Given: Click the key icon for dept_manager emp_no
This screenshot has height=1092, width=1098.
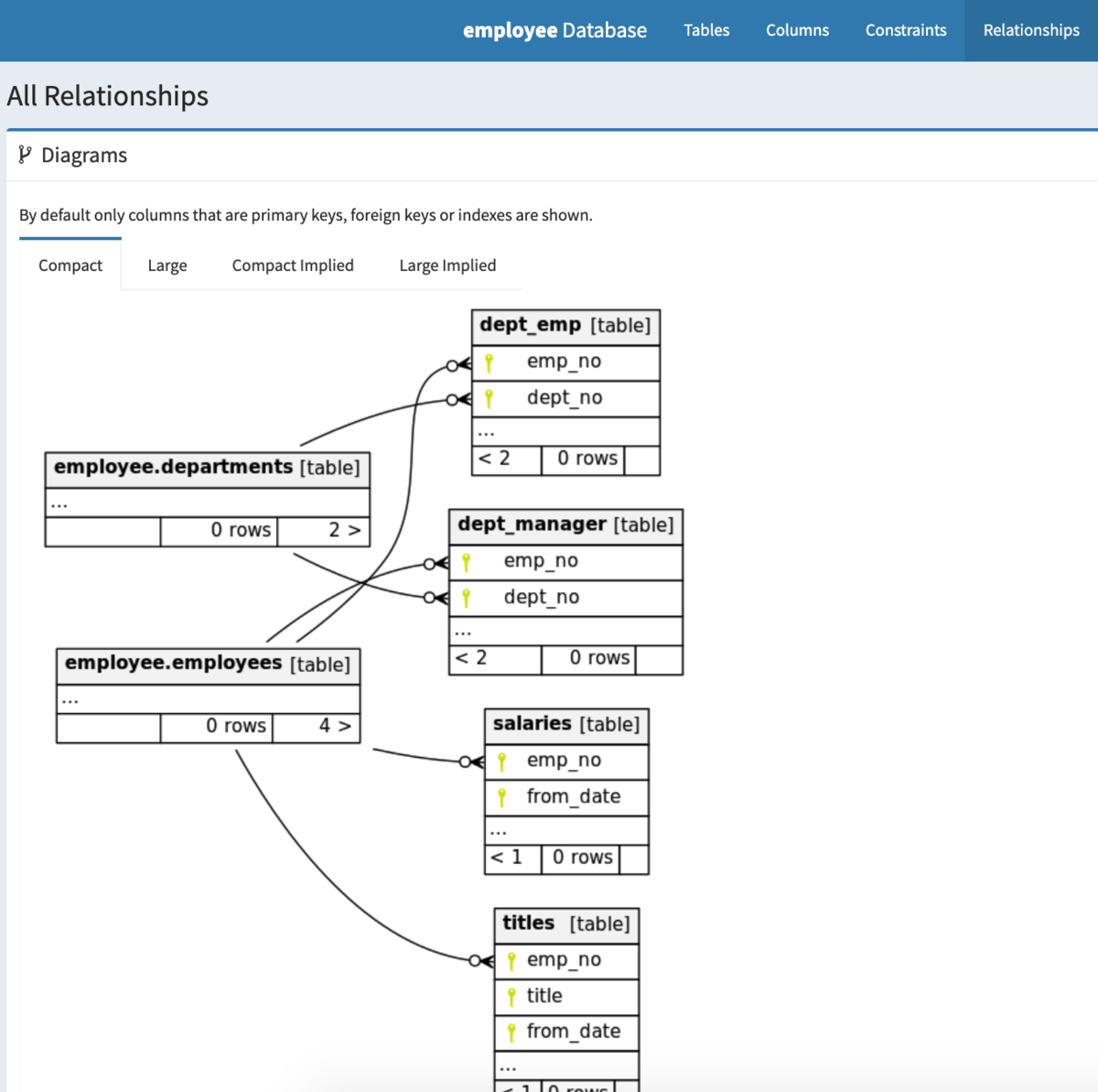Looking at the screenshot, I should pyautogui.click(x=466, y=562).
